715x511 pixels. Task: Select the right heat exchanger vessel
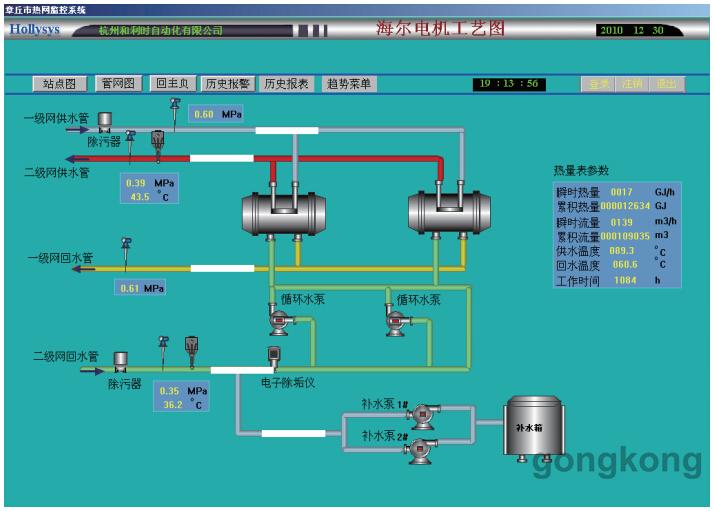tap(450, 210)
